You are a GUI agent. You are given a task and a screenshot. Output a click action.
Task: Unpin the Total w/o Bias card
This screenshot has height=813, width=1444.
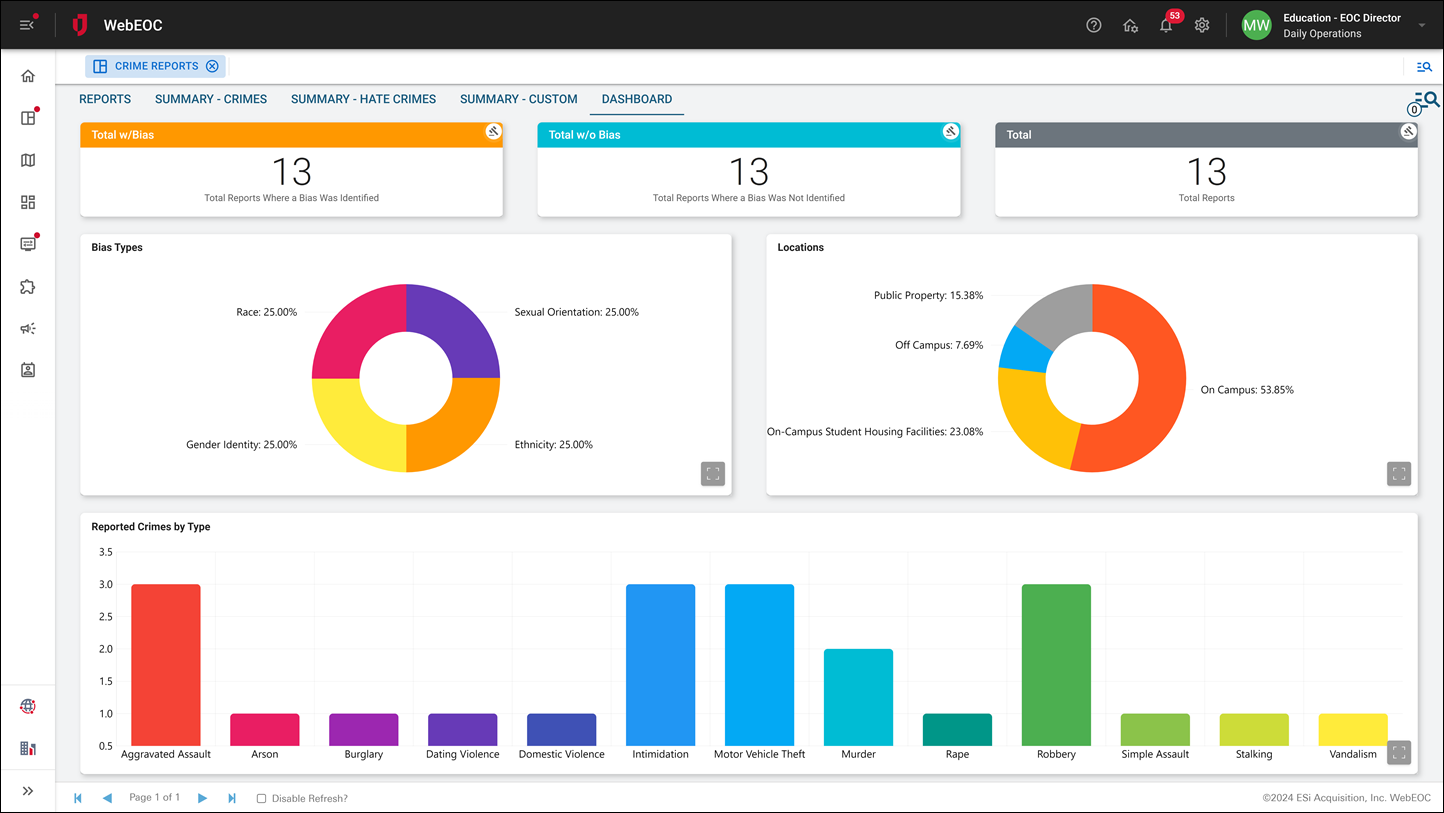tap(950, 131)
